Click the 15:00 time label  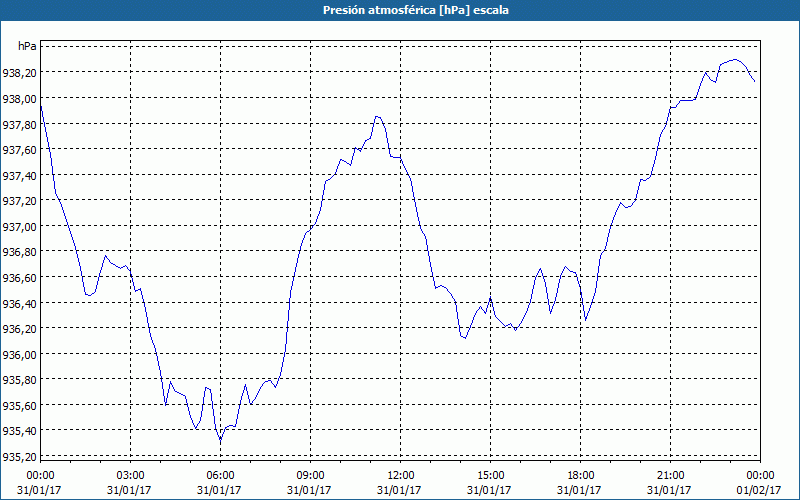coord(490,476)
